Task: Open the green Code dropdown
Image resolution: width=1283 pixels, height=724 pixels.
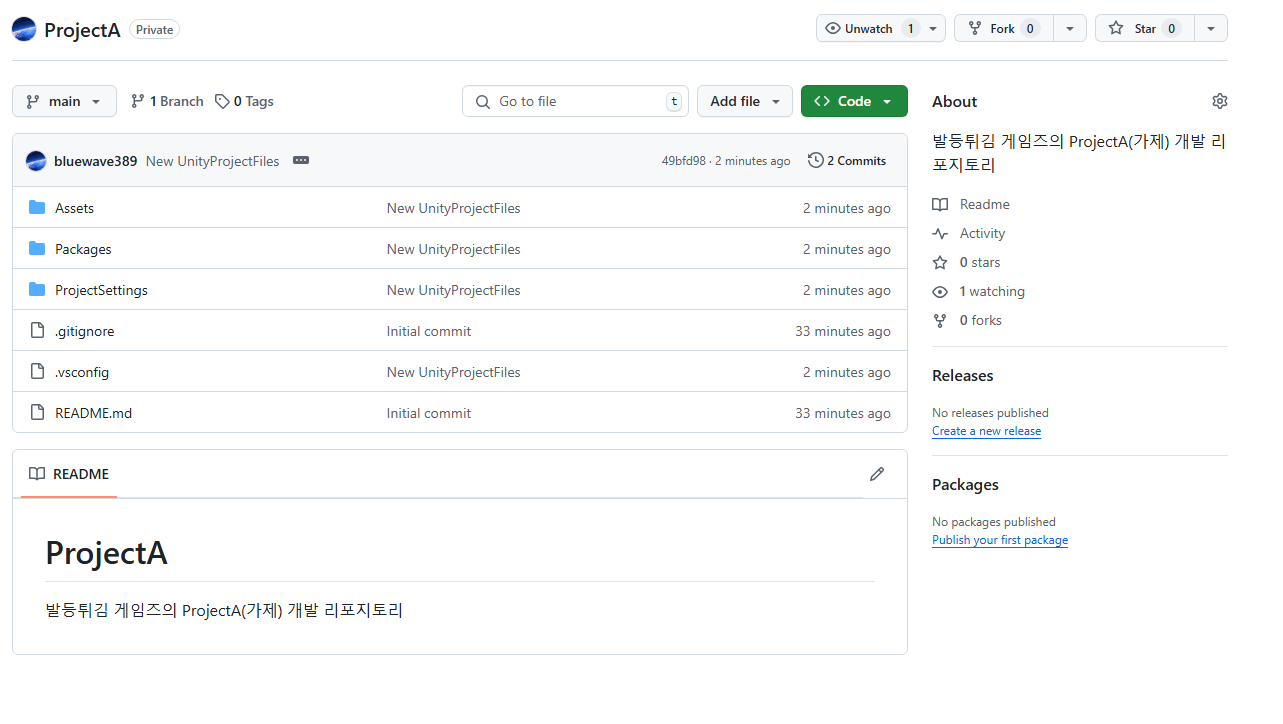Action: click(854, 101)
